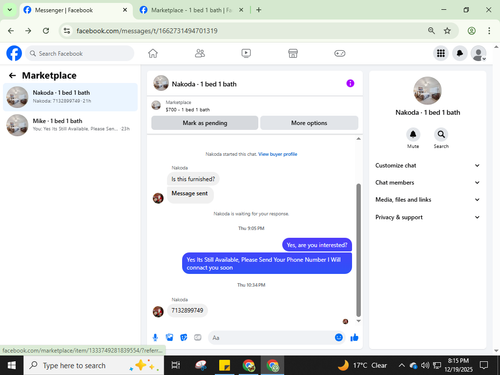The width and height of the screenshot is (500, 375).
Task: Click the chat scrollbar thumb
Action: 359,250
